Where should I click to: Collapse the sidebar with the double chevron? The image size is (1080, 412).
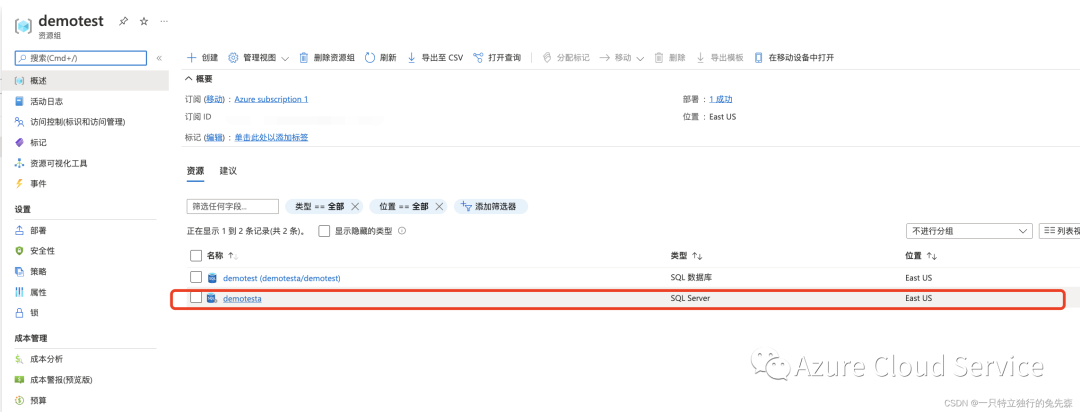pyautogui.click(x=159, y=58)
